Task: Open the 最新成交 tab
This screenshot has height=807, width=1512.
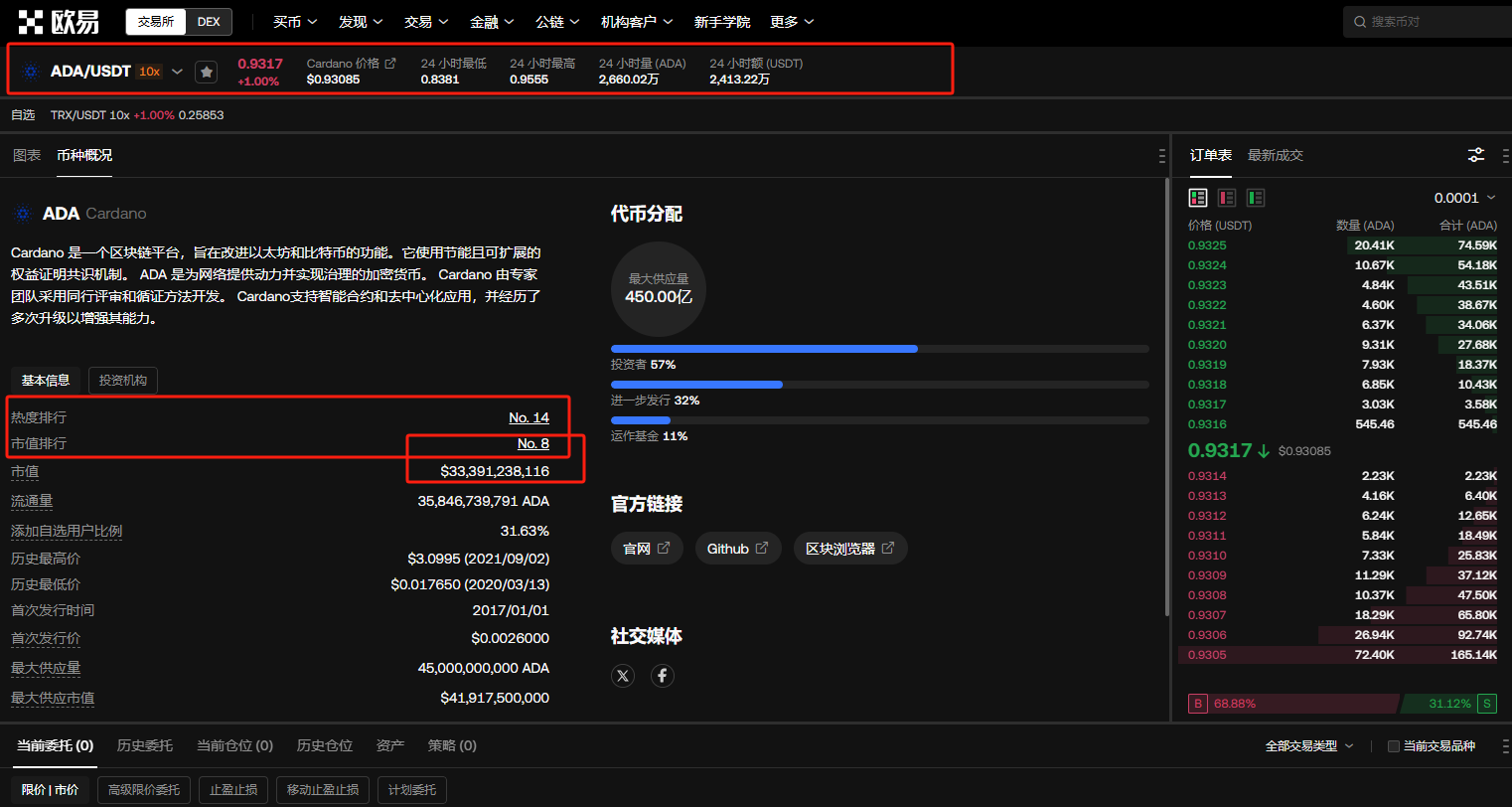Action: (1275, 155)
